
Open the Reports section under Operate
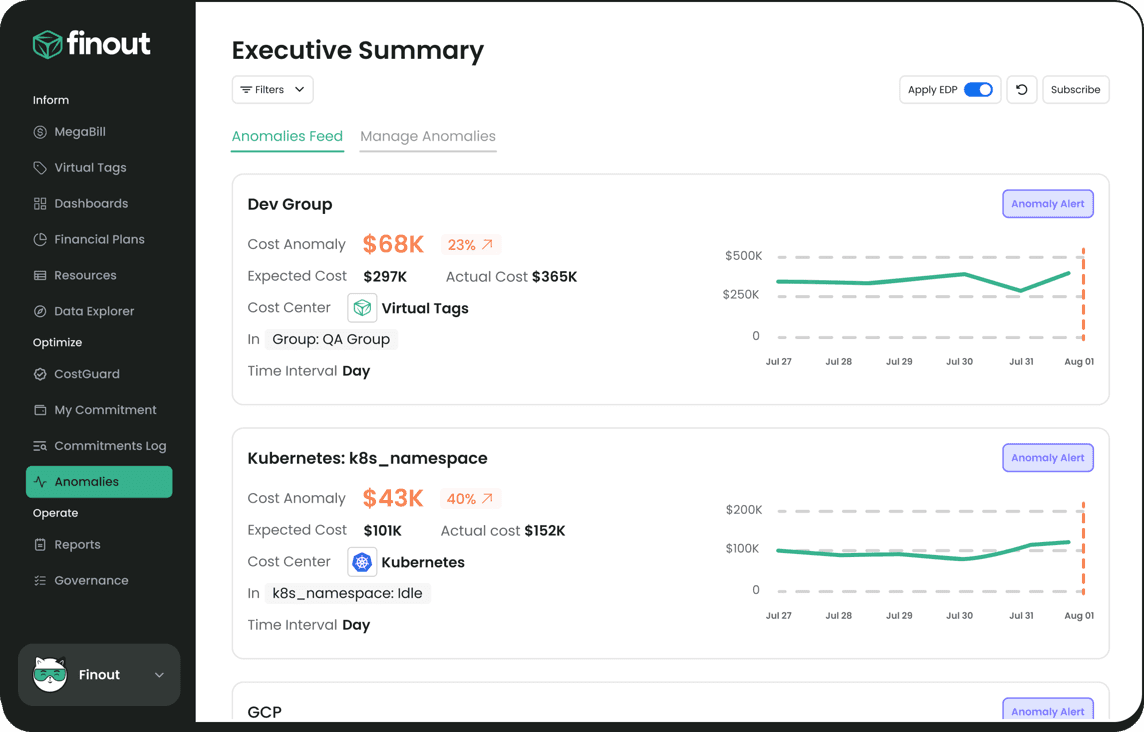(x=76, y=544)
